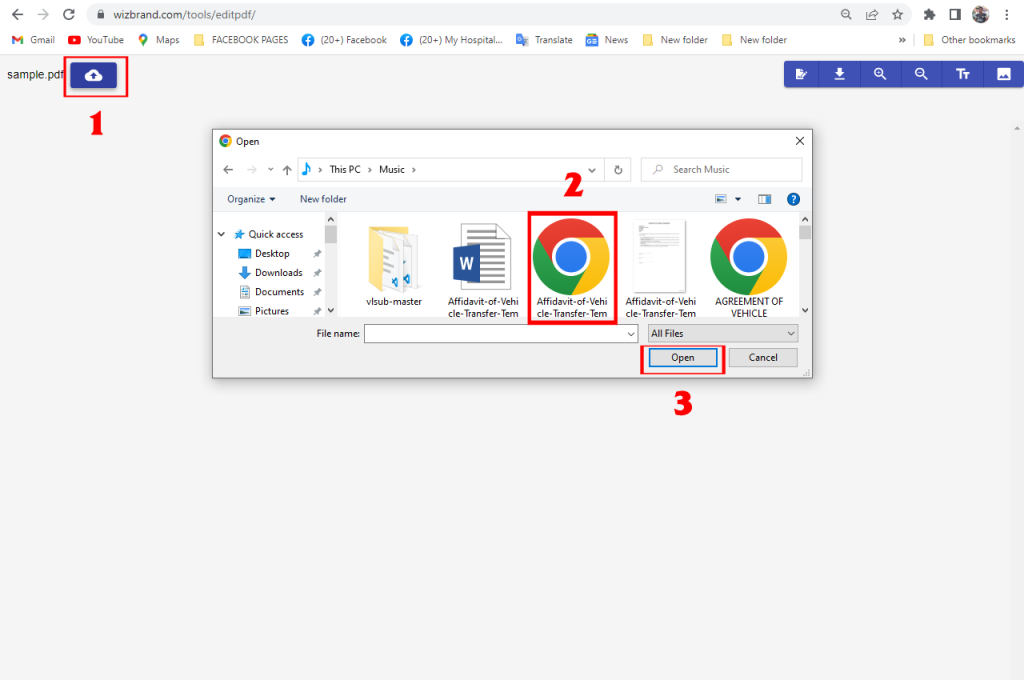Click the zoom out magnifier icon
Image resolution: width=1024 pixels, height=680 pixels.
[x=921, y=74]
